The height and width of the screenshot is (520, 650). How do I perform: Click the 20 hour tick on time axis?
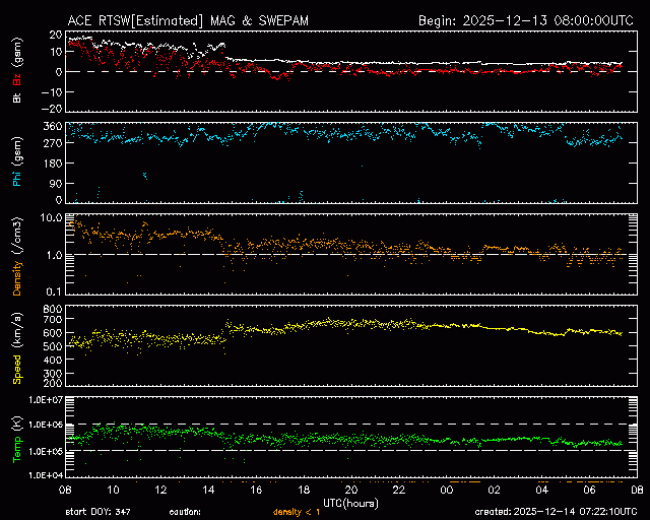pos(351,489)
